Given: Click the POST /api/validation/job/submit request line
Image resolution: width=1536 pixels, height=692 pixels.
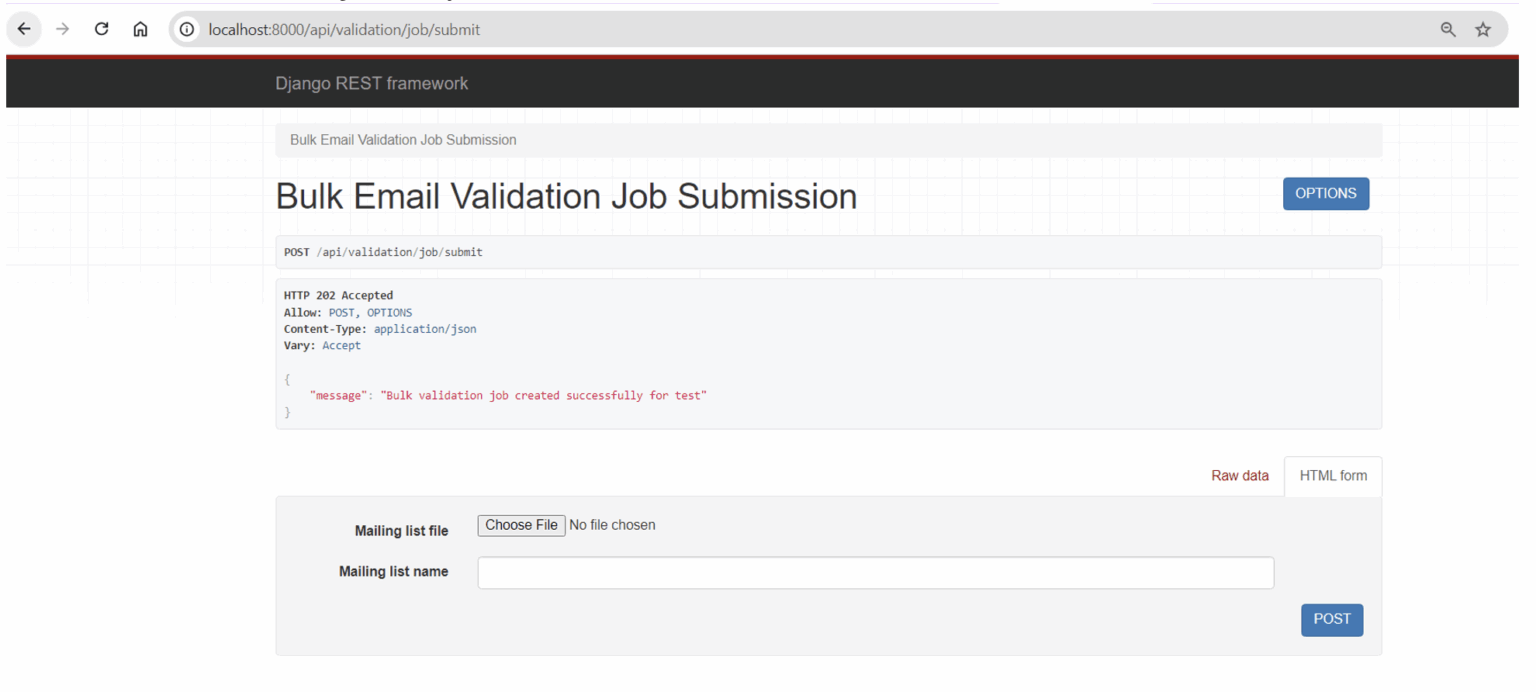Looking at the screenshot, I should pos(383,252).
